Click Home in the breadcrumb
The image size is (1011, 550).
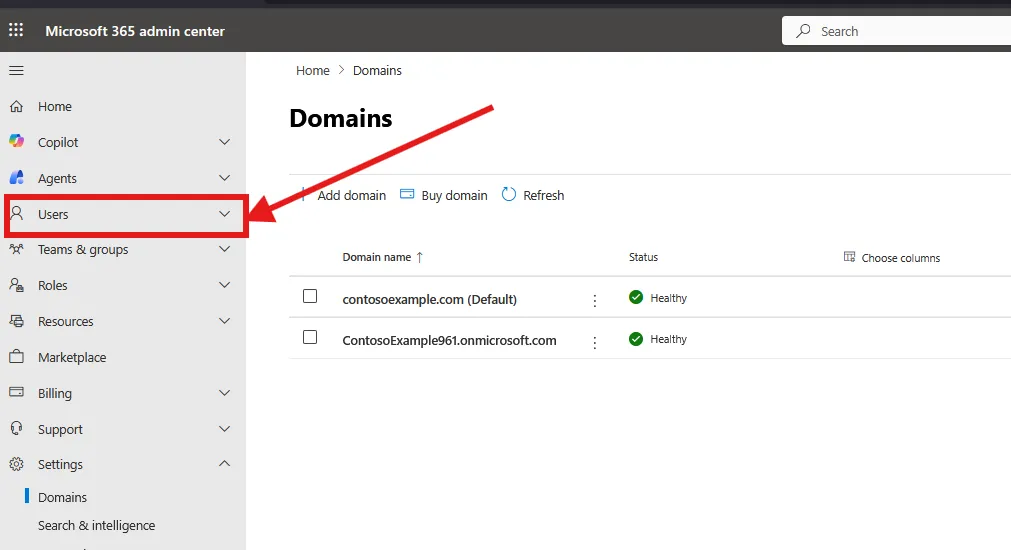pos(313,70)
